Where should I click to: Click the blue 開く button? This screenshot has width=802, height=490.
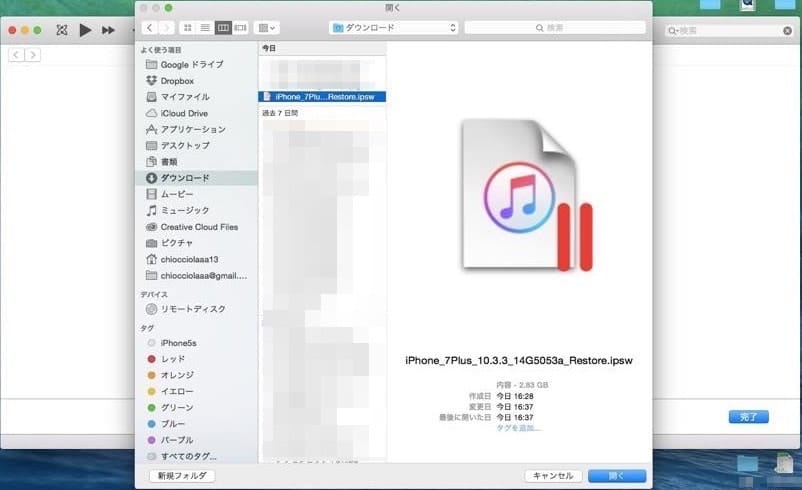point(617,476)
